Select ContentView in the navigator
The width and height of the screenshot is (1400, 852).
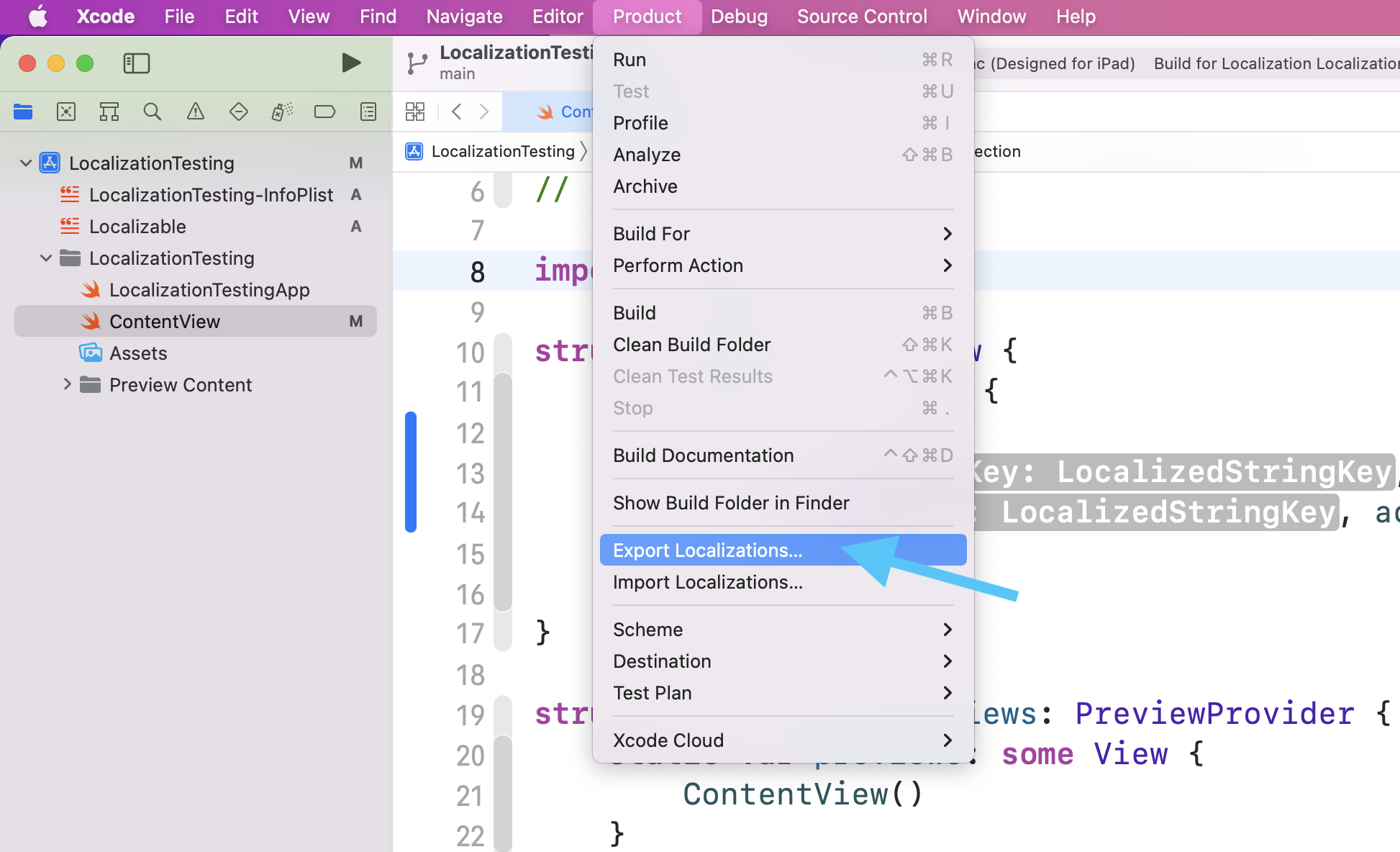click(196, 322)
